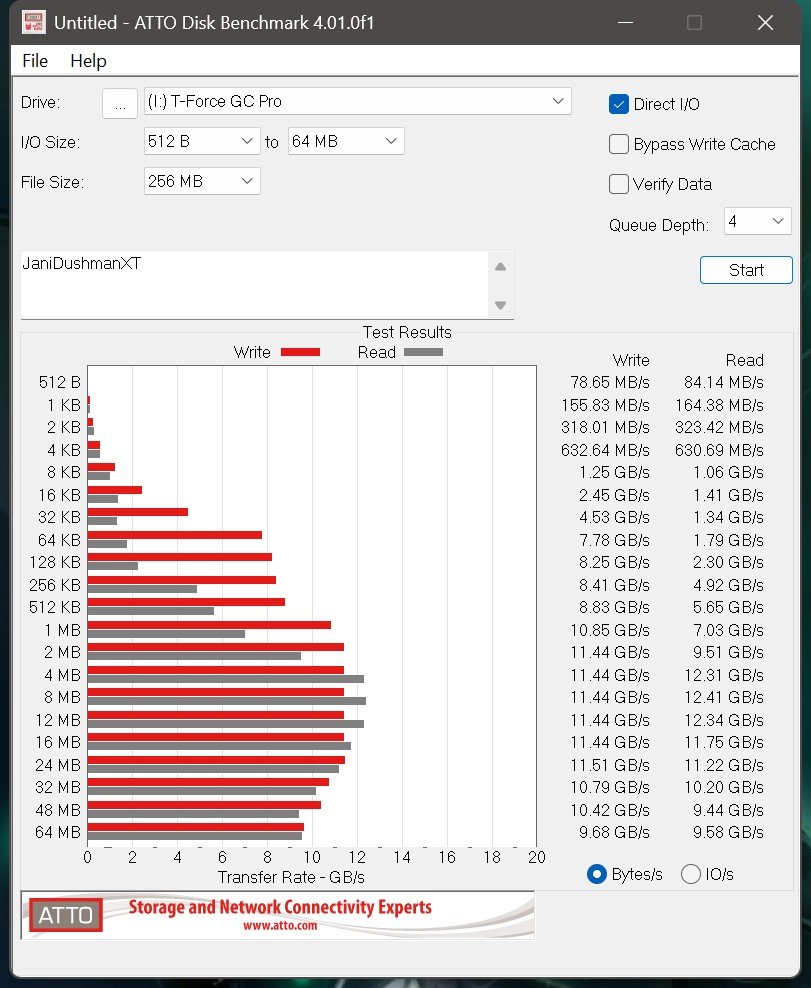The image size is (811, 988).
Task: Click the Transfer Rate - GB/s axis label
Action: 291,877
